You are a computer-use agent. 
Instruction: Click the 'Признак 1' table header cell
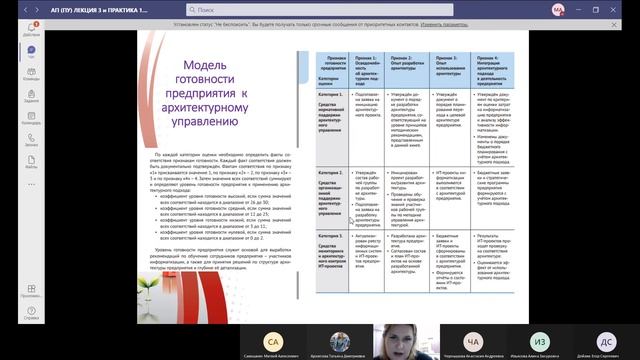[x=367, y=71]
